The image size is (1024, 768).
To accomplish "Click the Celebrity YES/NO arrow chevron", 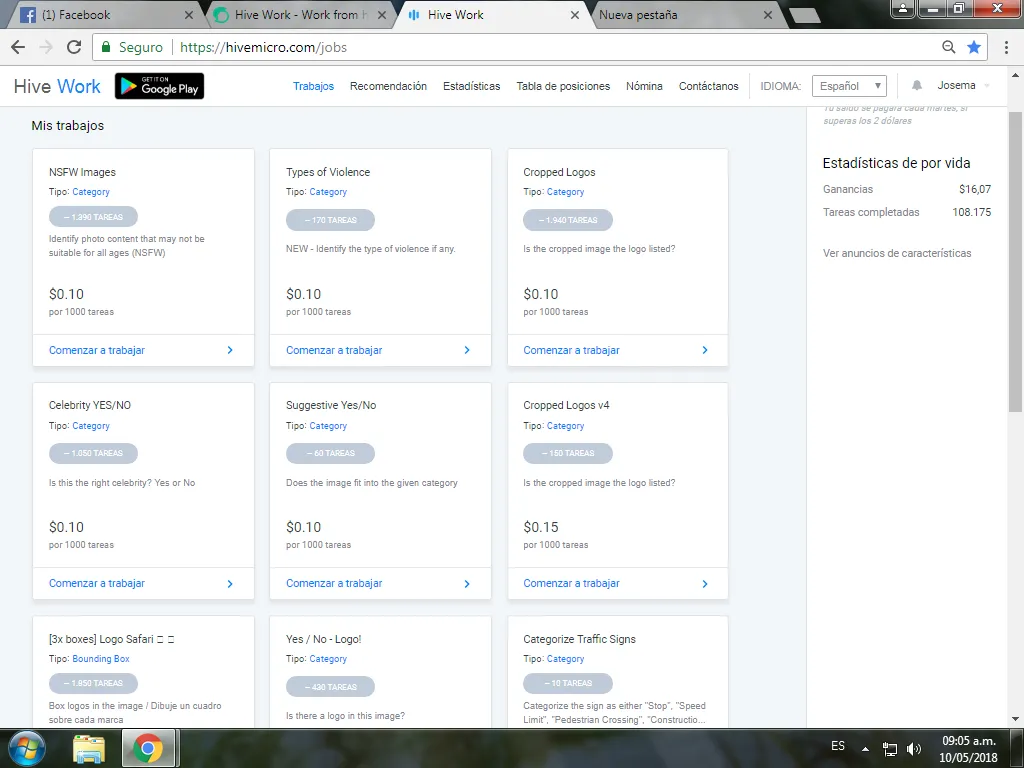I will point(230,584).
